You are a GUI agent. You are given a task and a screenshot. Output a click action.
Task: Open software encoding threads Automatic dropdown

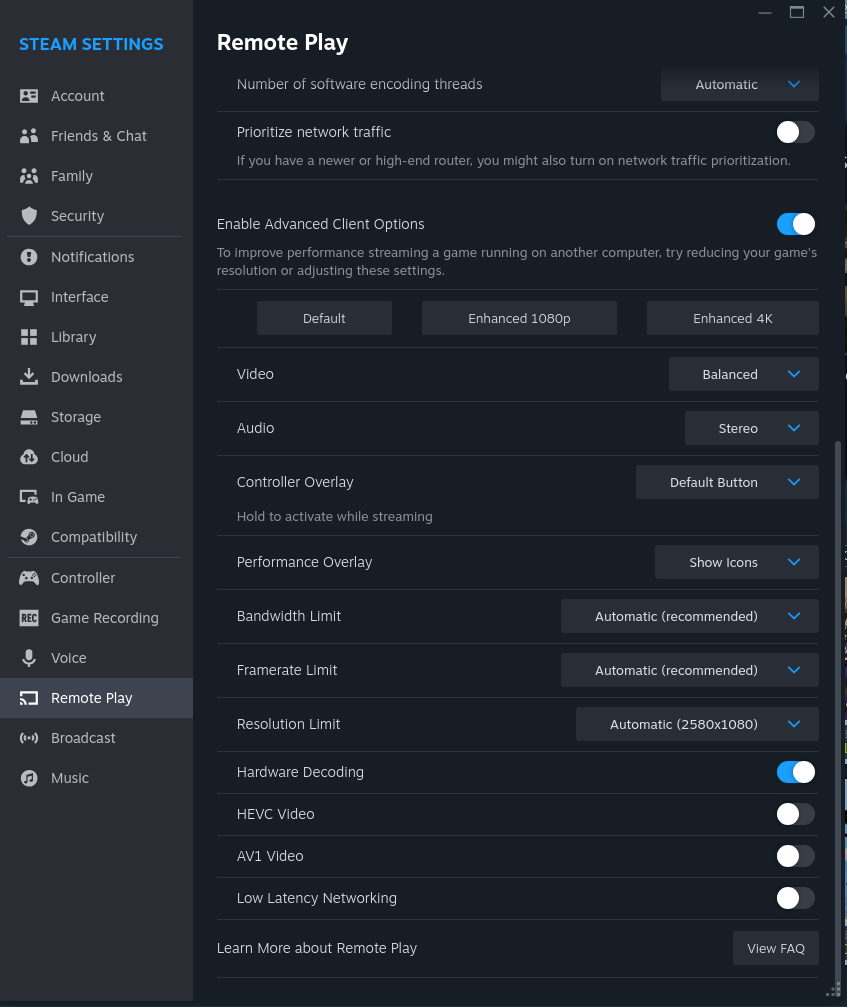[x=740, y=85]
